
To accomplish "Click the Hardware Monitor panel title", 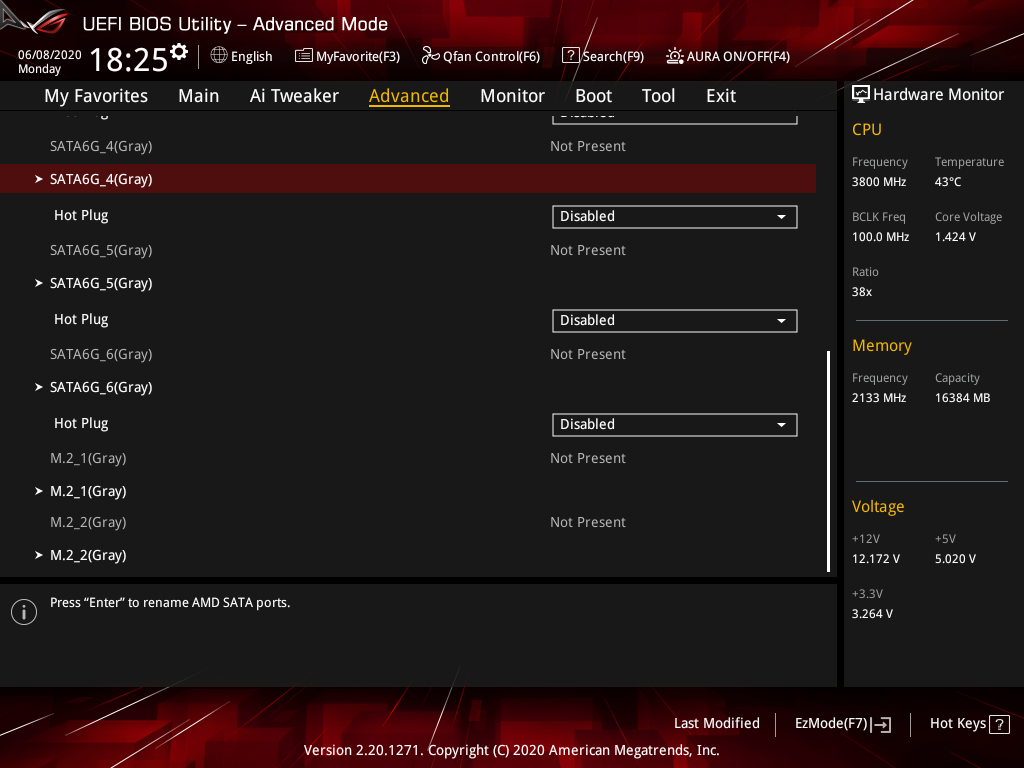I will [x=938, y=95].
